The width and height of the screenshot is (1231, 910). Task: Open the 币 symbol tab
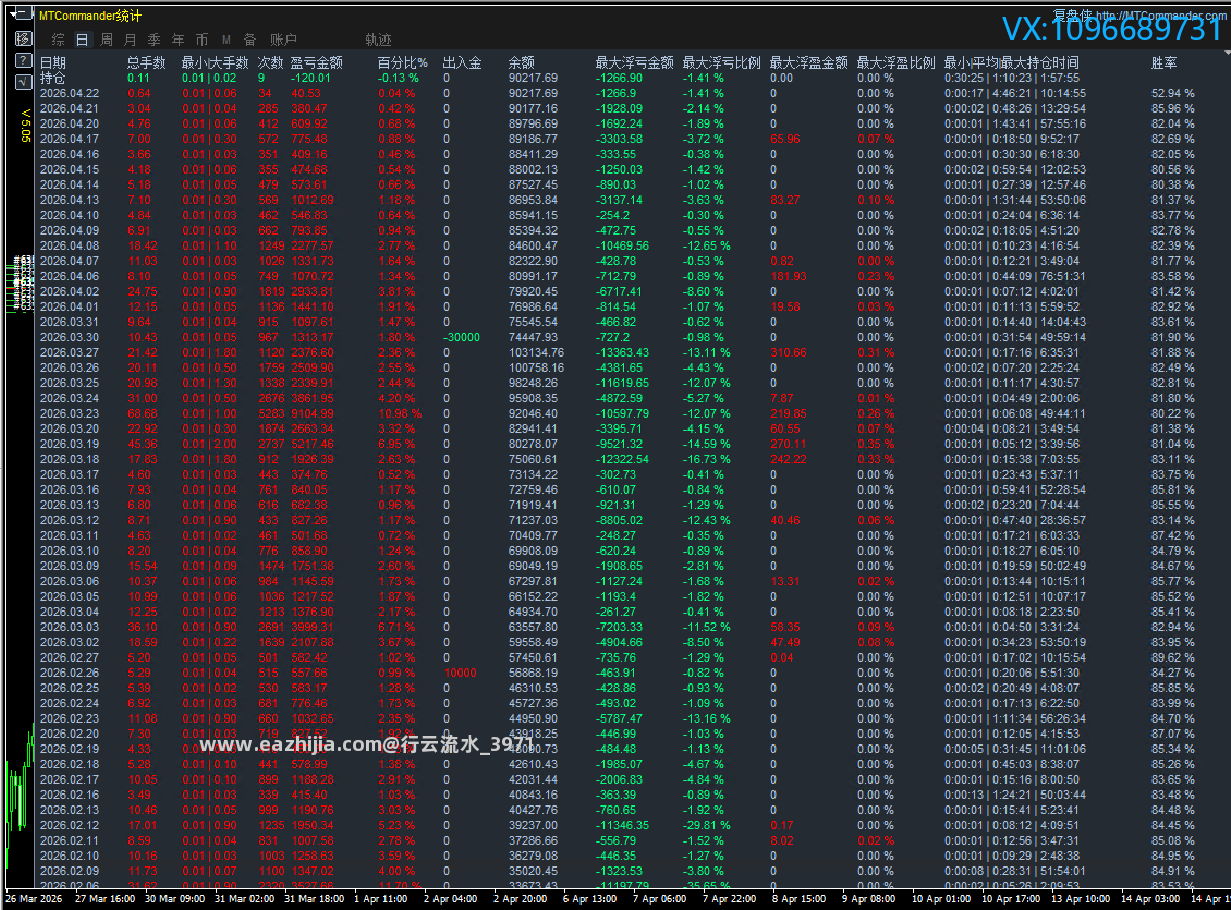(202, 40)
